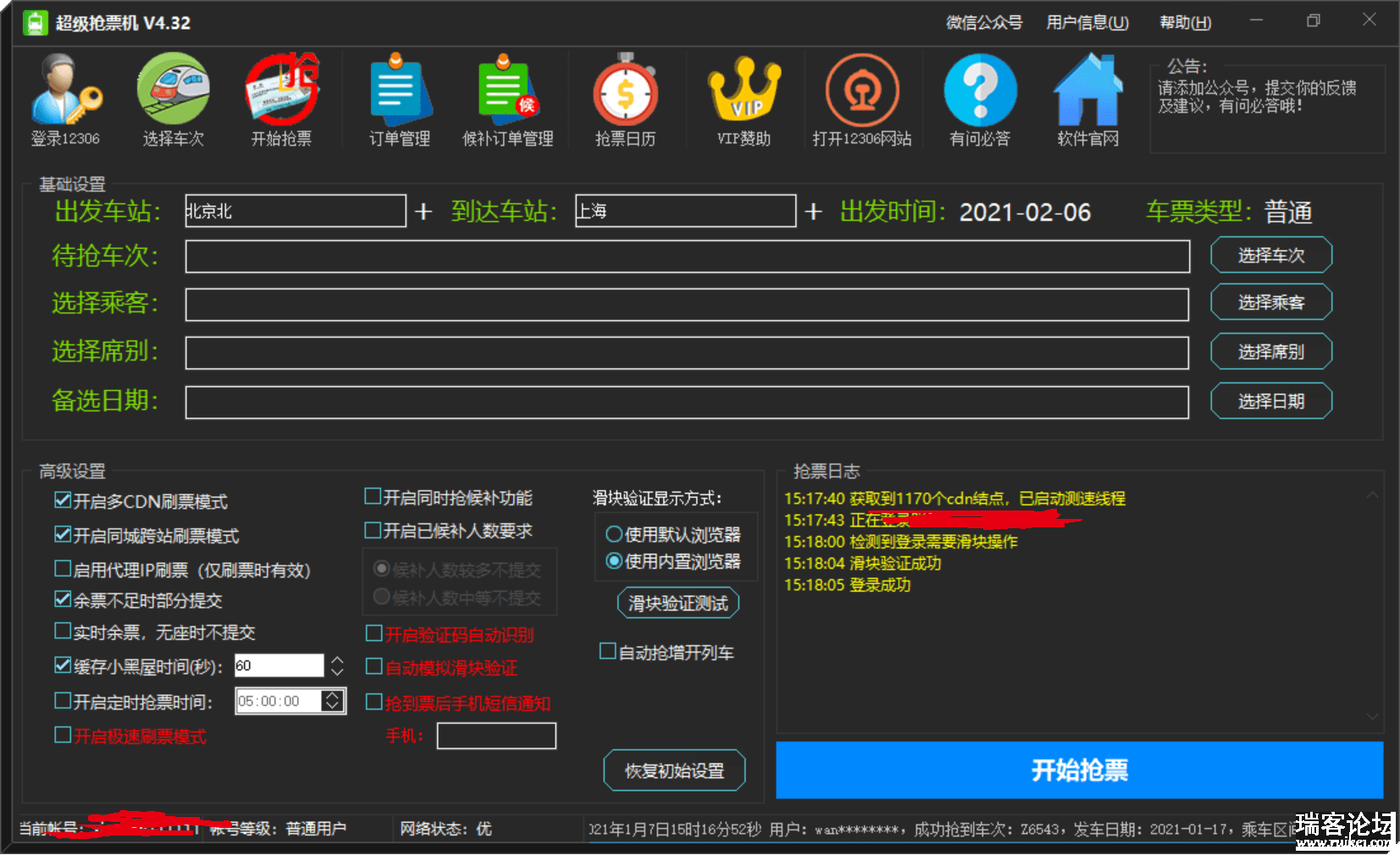Enable 自动抢增开列车 checkbox
Screen dimensions: 1400x855
point(607,651)
